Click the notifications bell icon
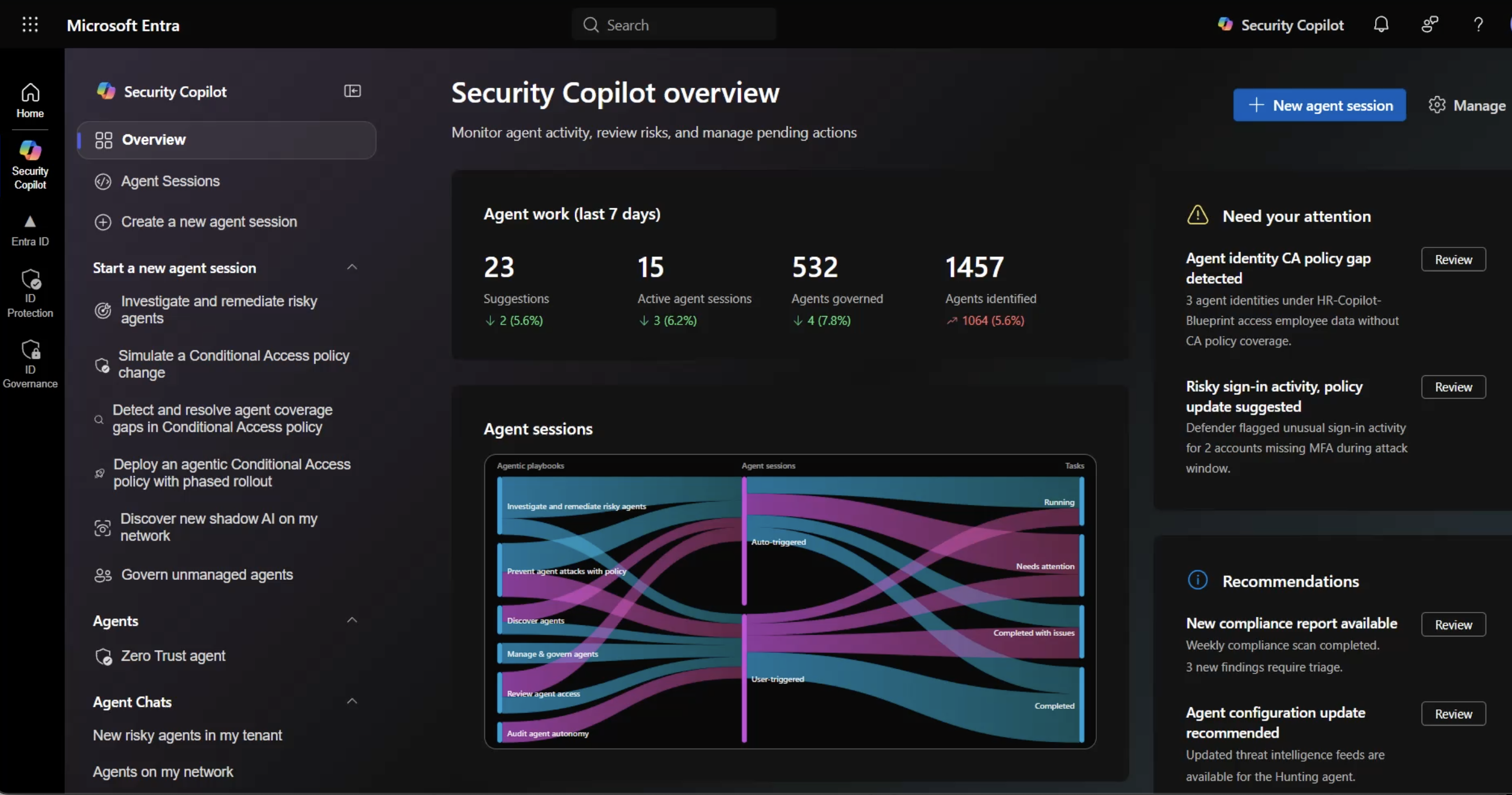This screenshot has height=795, width=1512. (x=1381, y=25)
